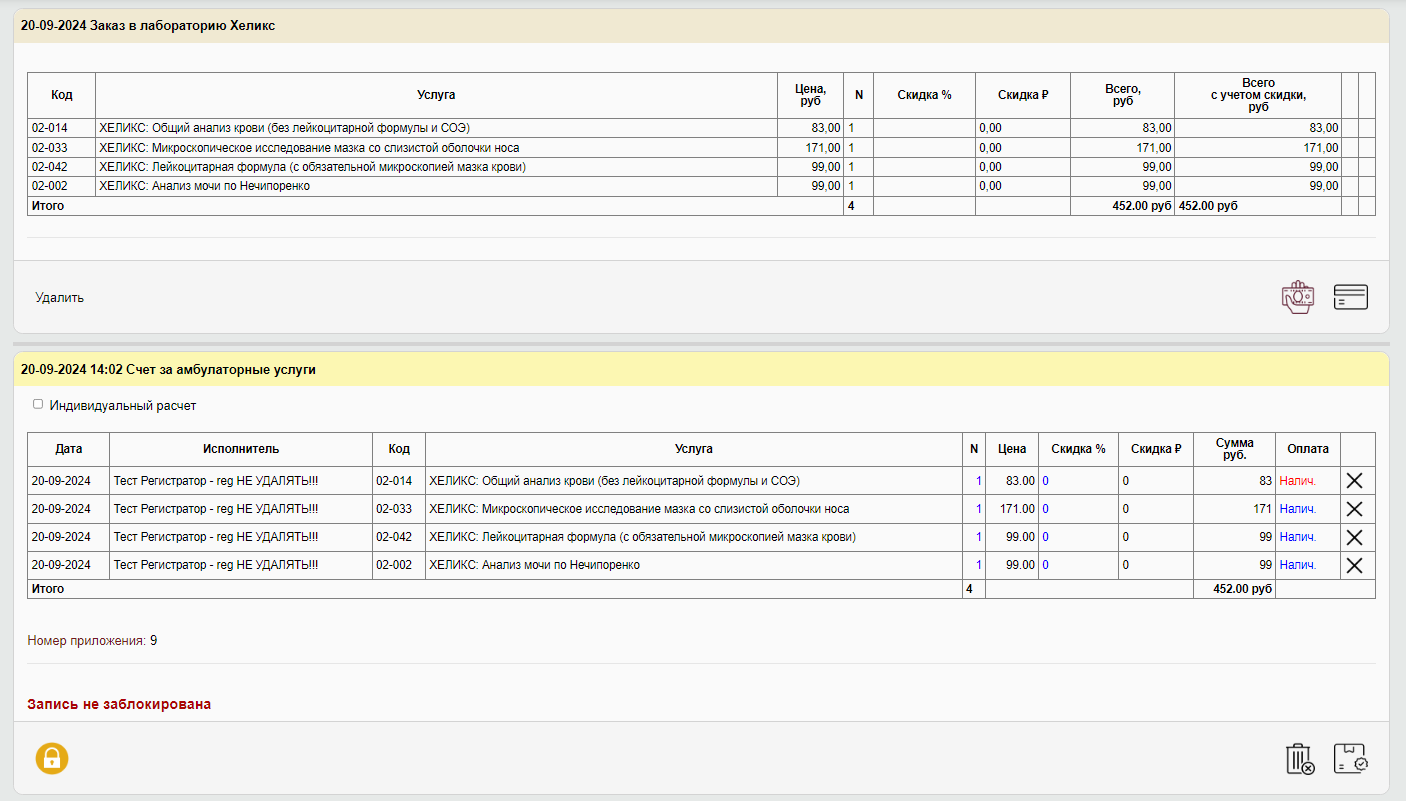The width and height of the screenshot is (1406, 801).
Task: Click the Исполнитель column header
Action: coord(241,449)
